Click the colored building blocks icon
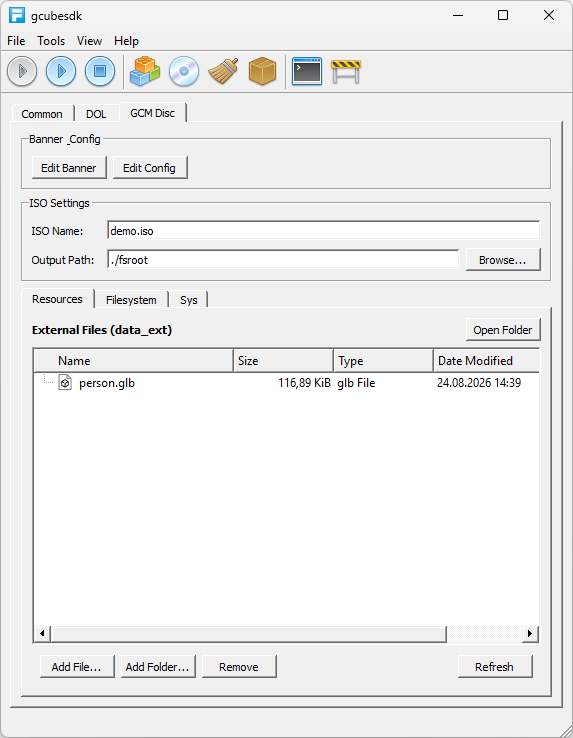 click(x=145, y=71)
